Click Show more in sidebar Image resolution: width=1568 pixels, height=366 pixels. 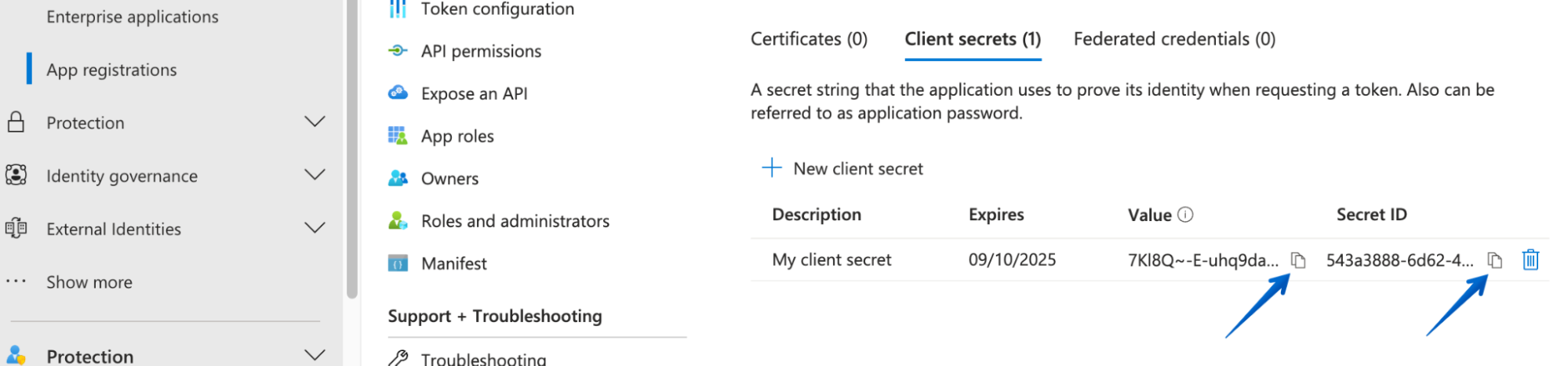(x=89, y=282)
